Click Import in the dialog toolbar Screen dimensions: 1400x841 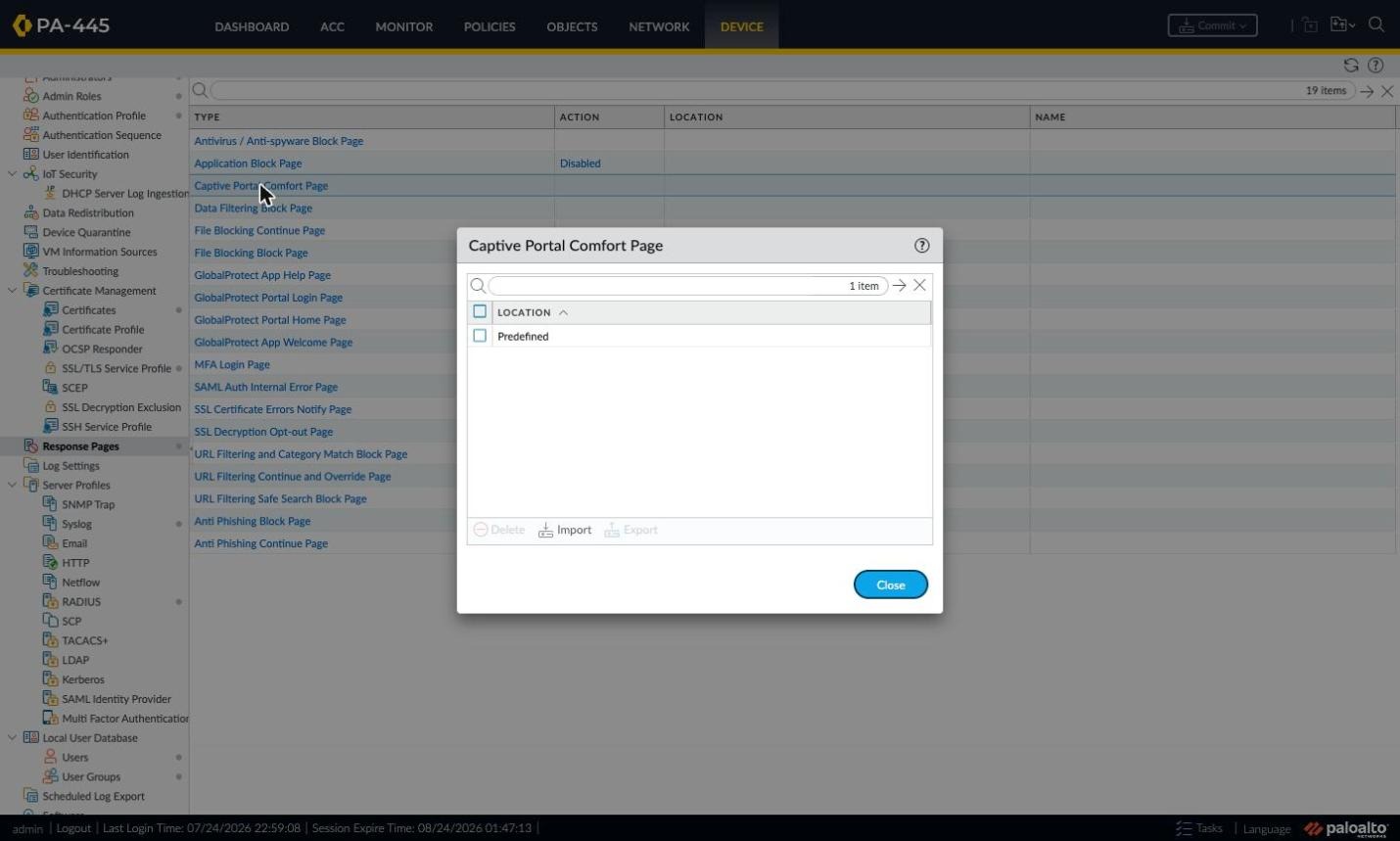(x=565, y=530)
